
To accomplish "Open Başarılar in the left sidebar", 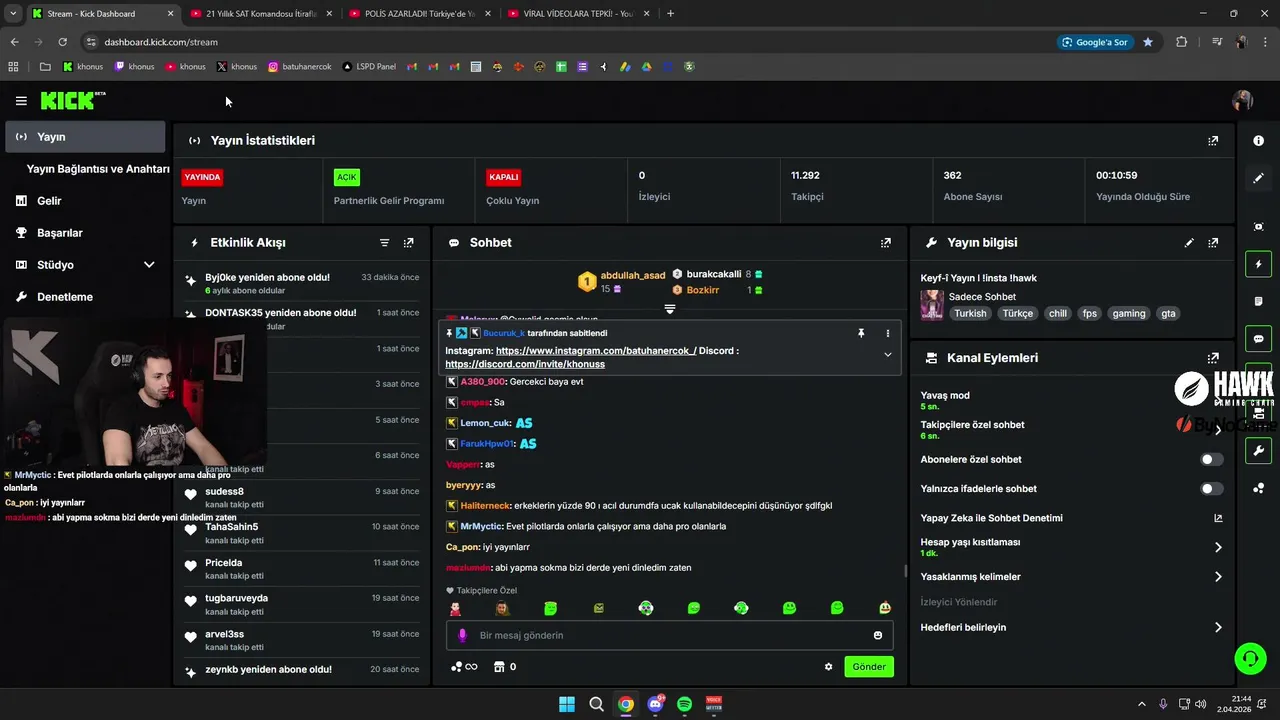I will pyautogui.click(x=85, y=233).
